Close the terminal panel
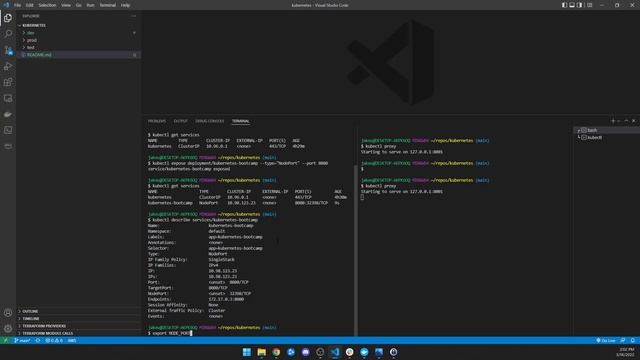The image size is (640, 360). pyautogui.click(x=633, y=121)
